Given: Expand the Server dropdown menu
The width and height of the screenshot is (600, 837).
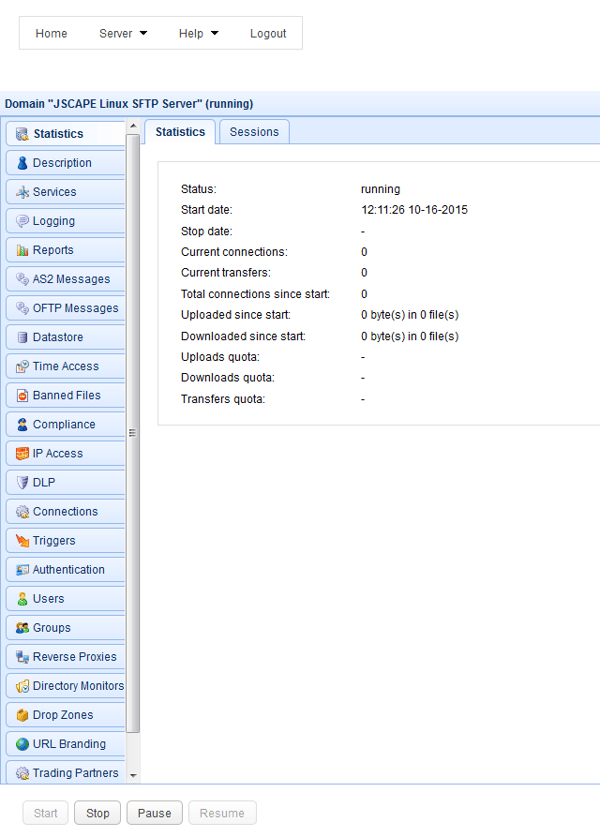Looking at the screenshot, I should 123,33.
